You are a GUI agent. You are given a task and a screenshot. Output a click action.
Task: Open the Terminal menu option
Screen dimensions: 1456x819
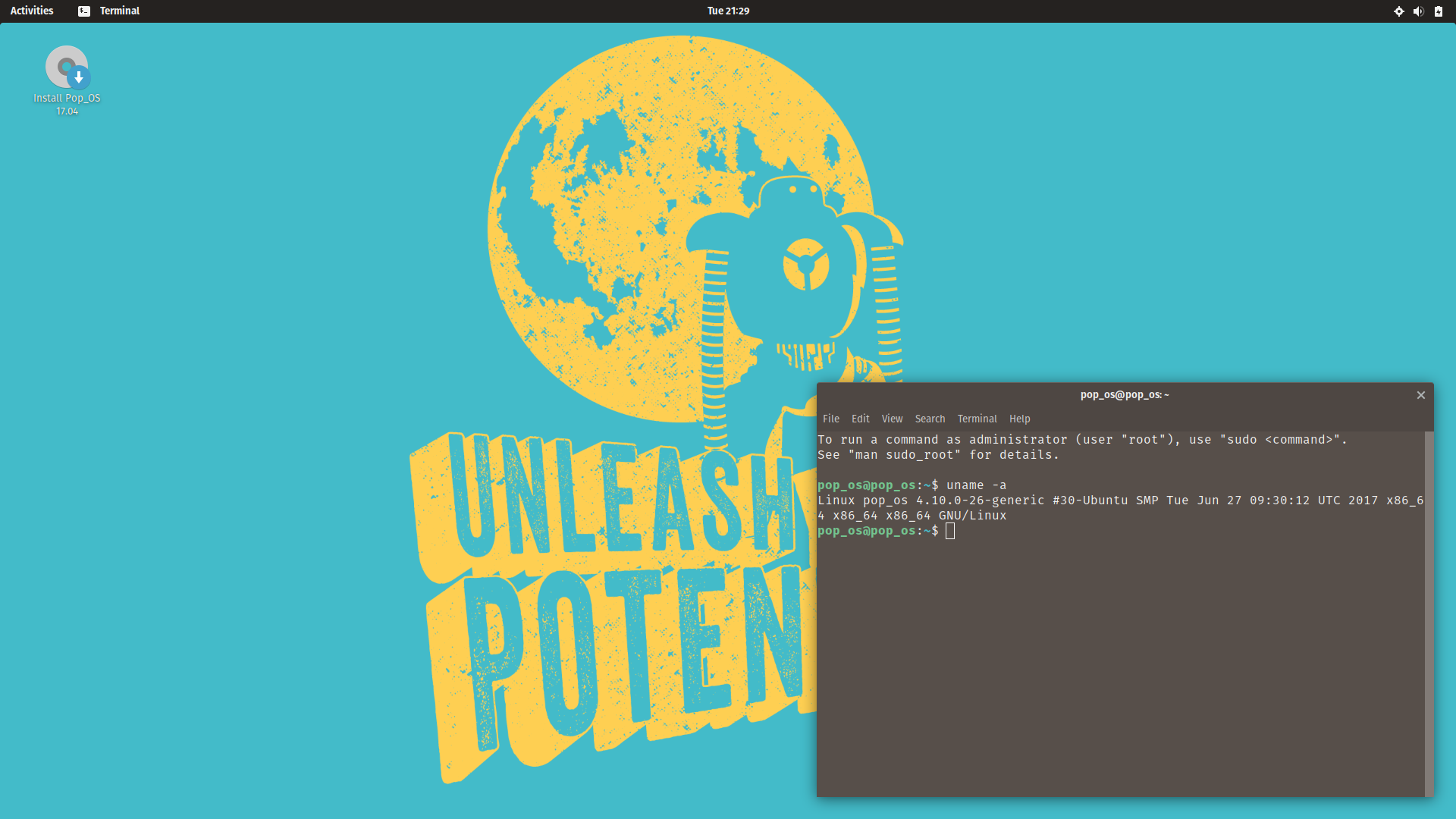975,418
